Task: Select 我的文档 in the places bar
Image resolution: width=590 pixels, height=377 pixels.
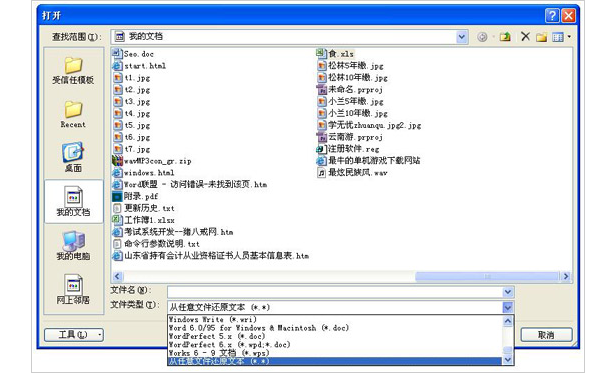Action: click(x=73, y=201)
